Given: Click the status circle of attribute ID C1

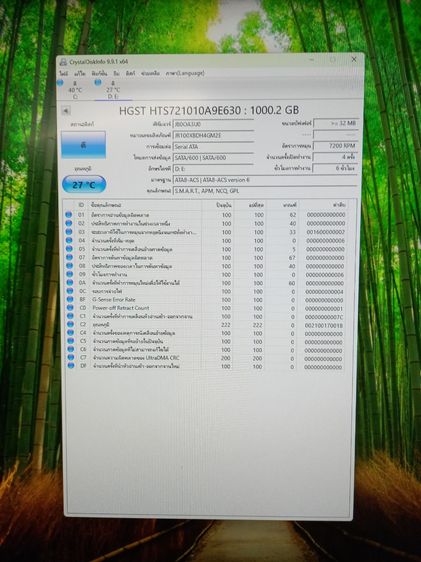Looking at the screenshot, I should pos(70,316).
